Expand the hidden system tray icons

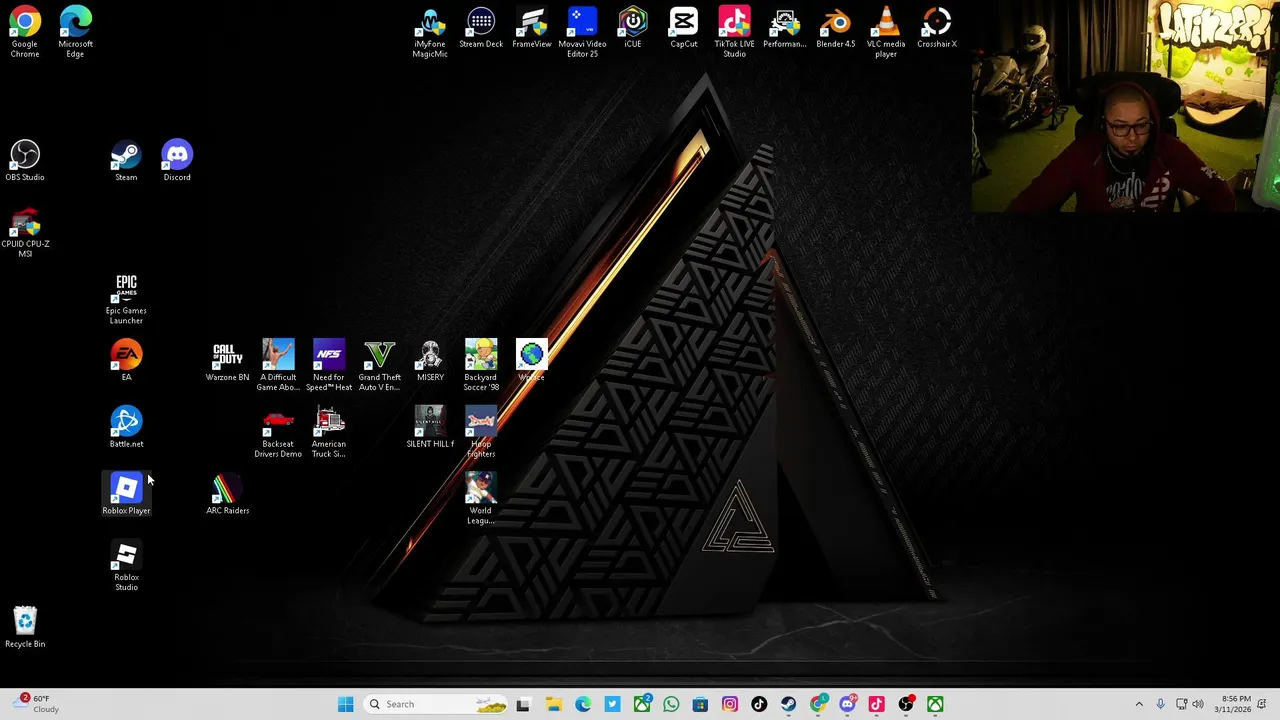coord(1139,704)
